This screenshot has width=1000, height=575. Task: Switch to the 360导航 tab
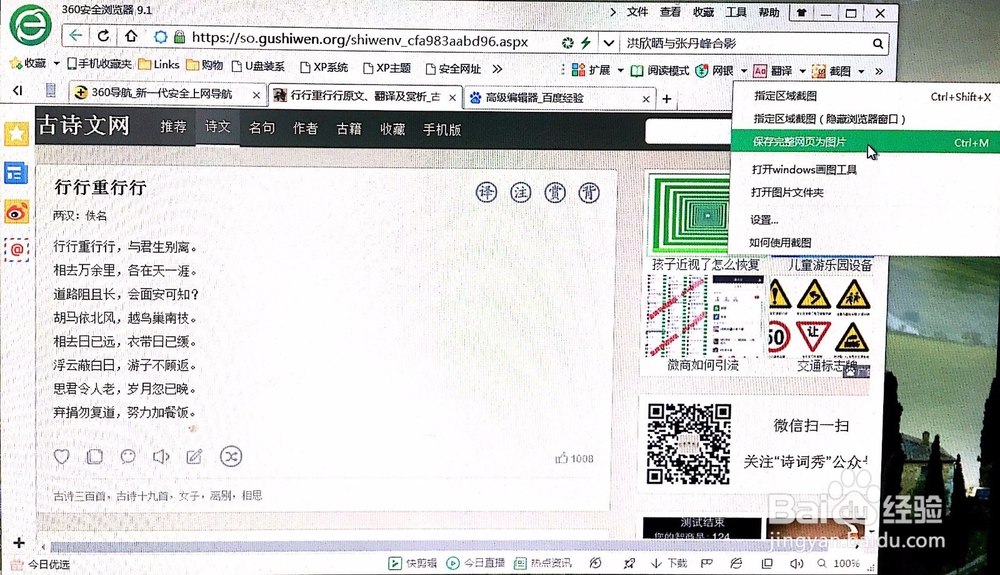[x=165, y=93]
